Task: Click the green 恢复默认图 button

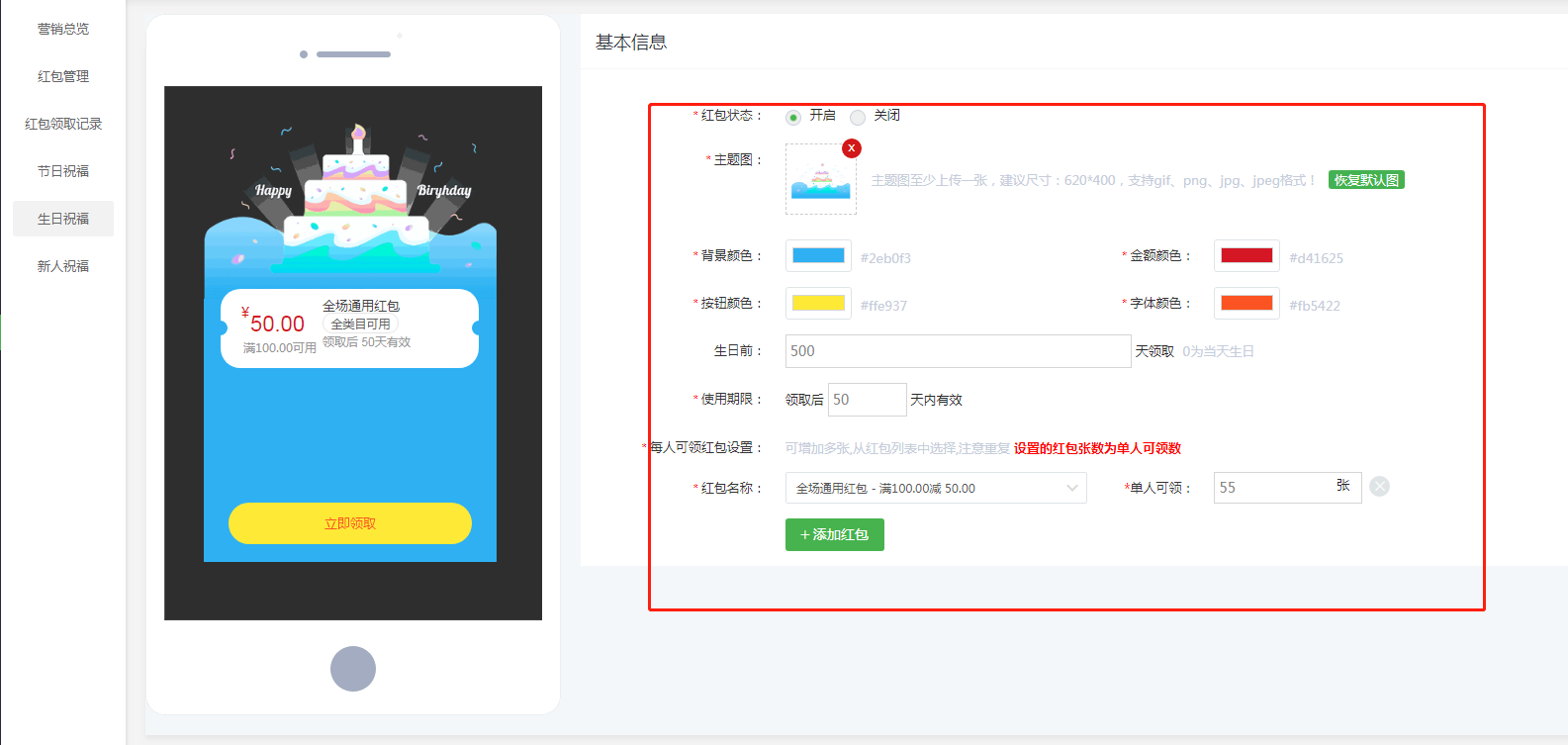Action: 1366,180
